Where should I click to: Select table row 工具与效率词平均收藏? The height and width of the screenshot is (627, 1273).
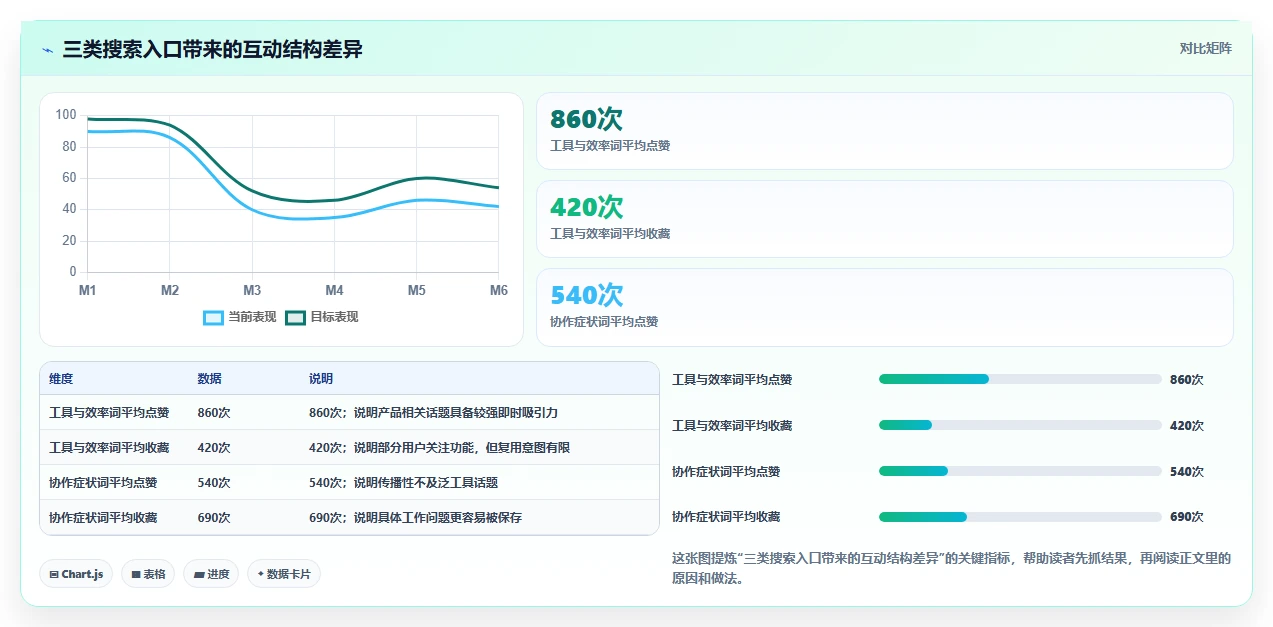pyautogui.click(x=349, y=447)
